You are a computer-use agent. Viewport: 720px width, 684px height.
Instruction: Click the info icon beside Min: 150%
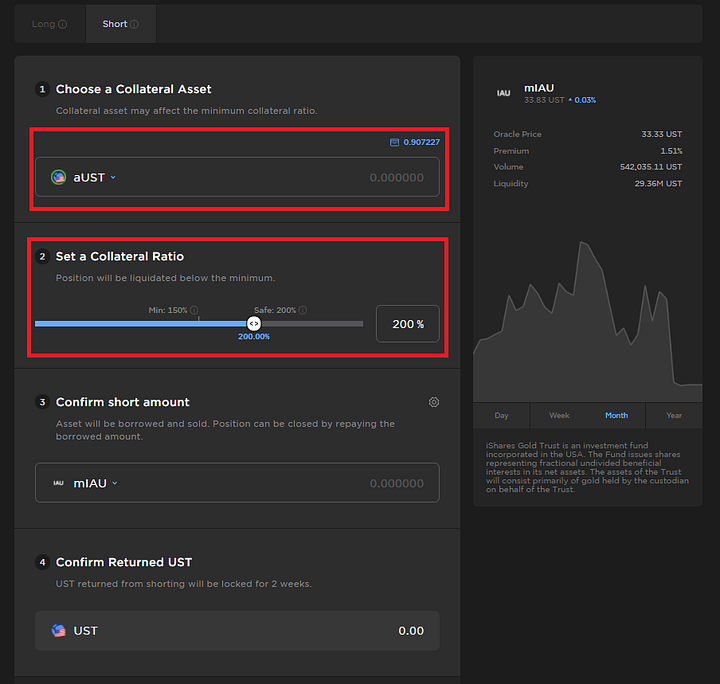point(194,310)
